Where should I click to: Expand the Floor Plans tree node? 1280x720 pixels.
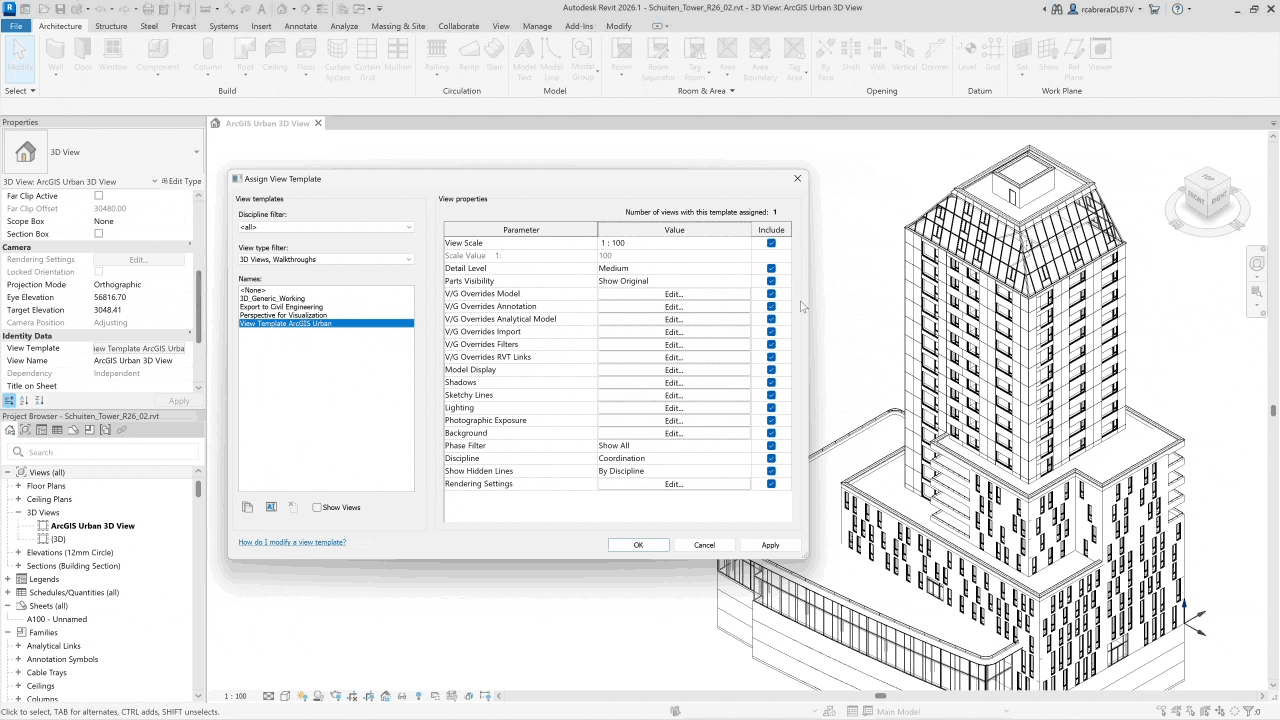[x=18, y=486]
